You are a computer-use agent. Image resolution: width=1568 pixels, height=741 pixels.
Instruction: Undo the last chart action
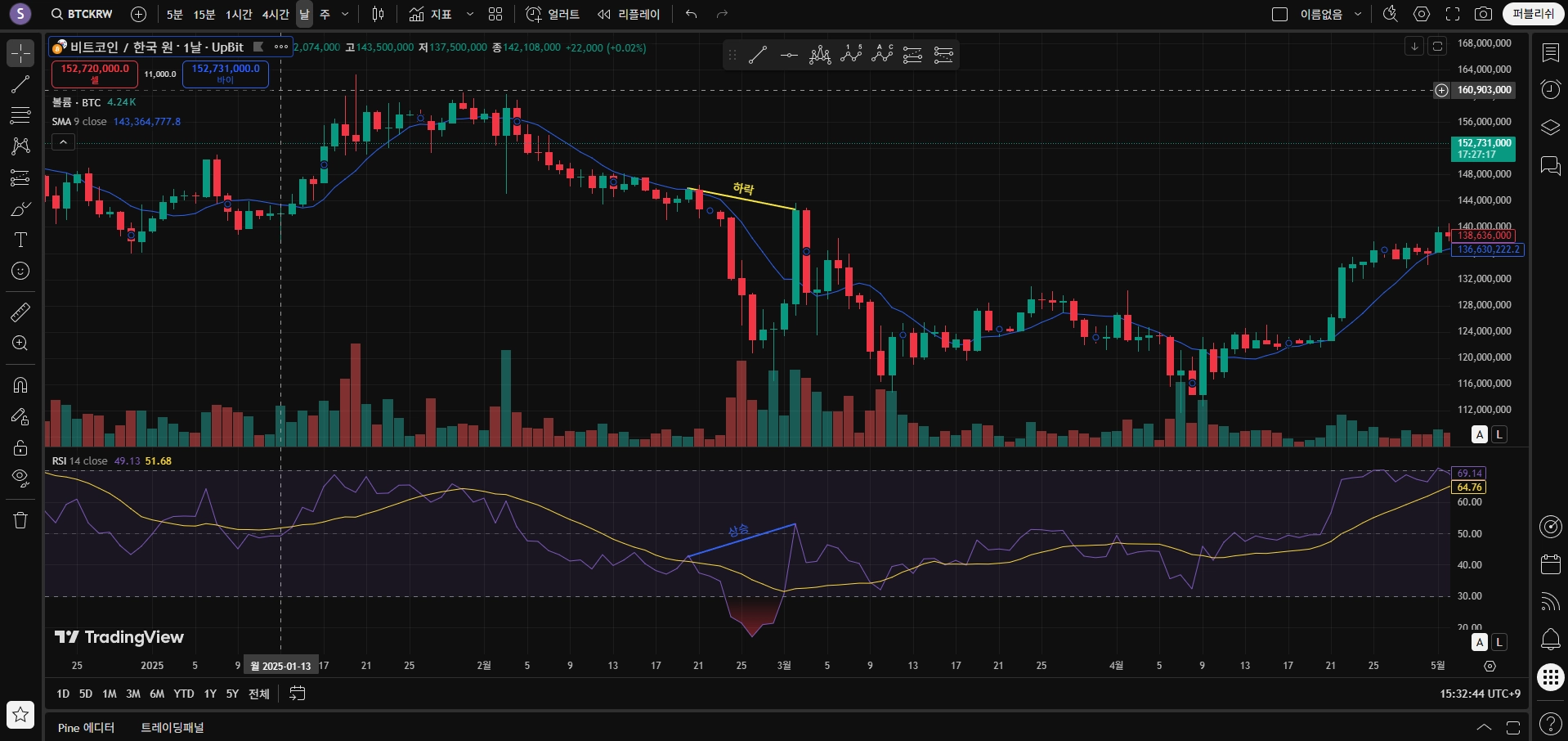point(692,14)
